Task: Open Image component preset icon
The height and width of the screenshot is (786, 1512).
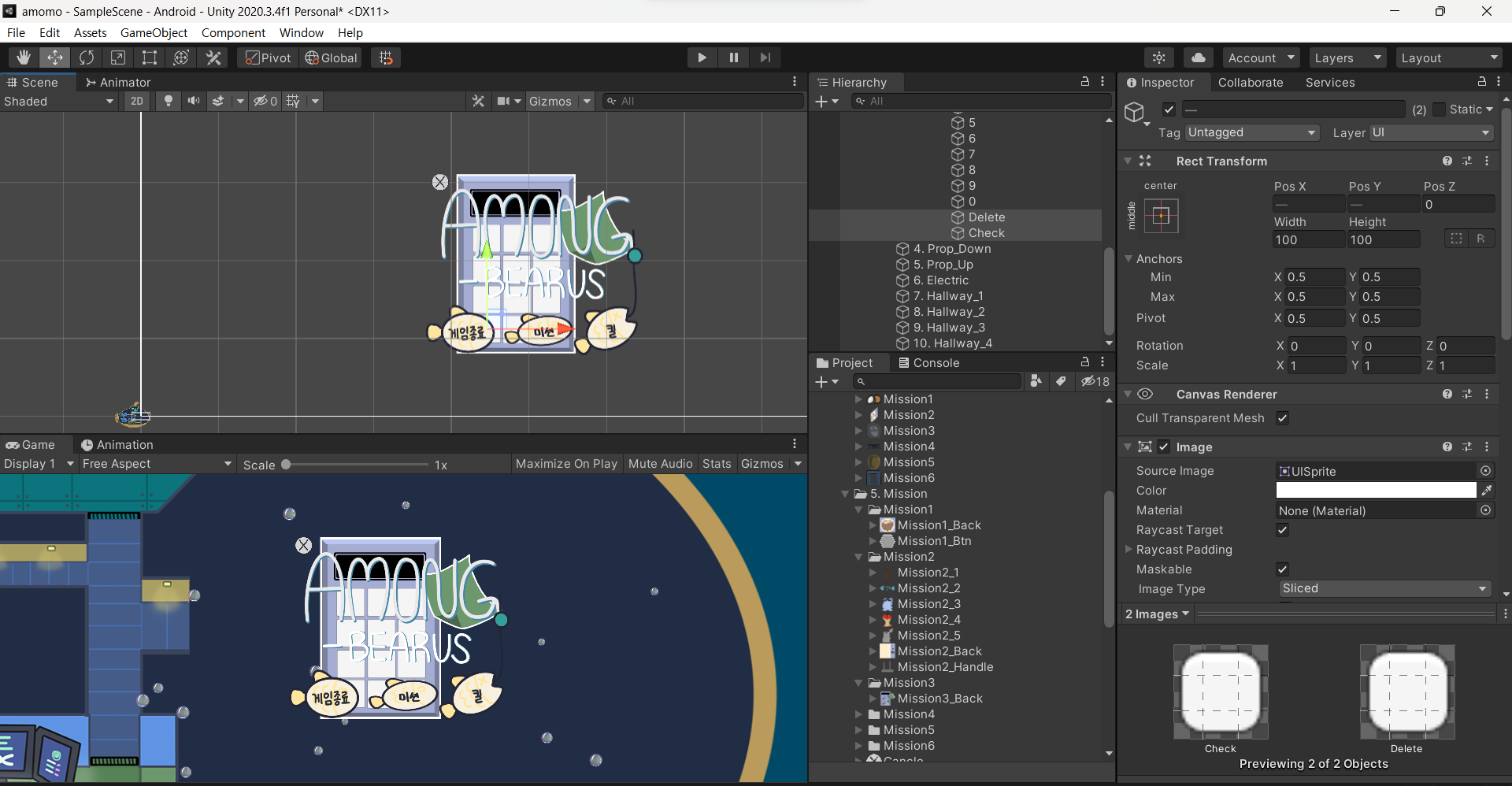Action: (1467, 447)
